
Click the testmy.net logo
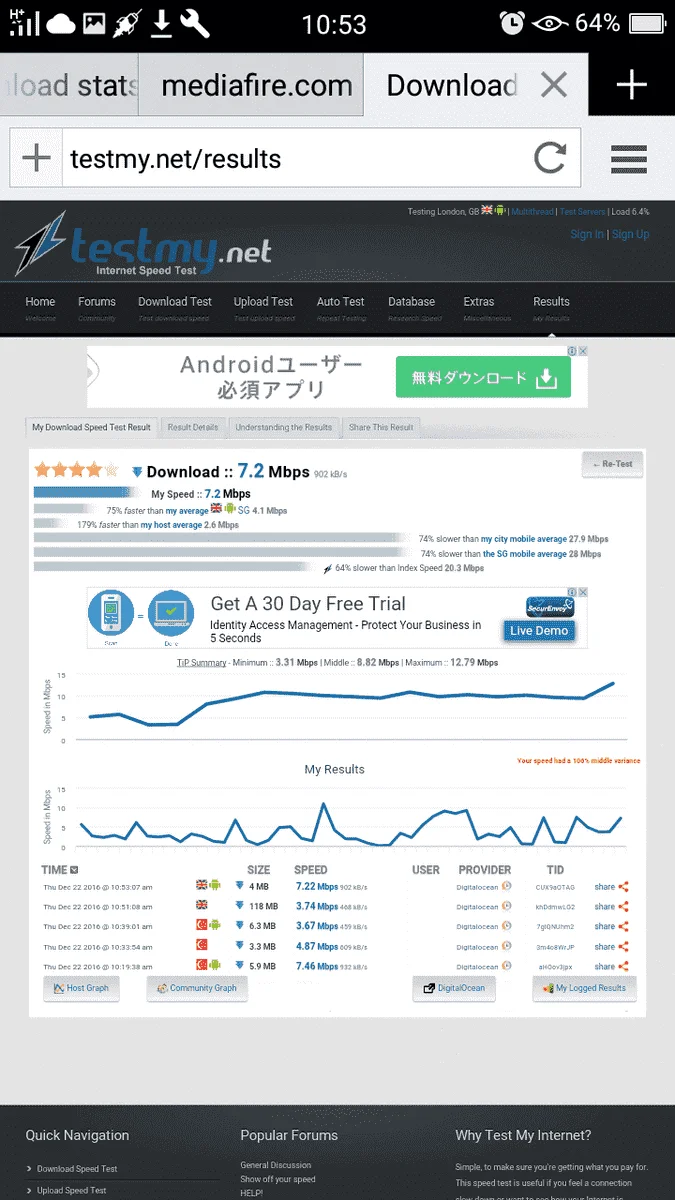(x=142, y=245)
